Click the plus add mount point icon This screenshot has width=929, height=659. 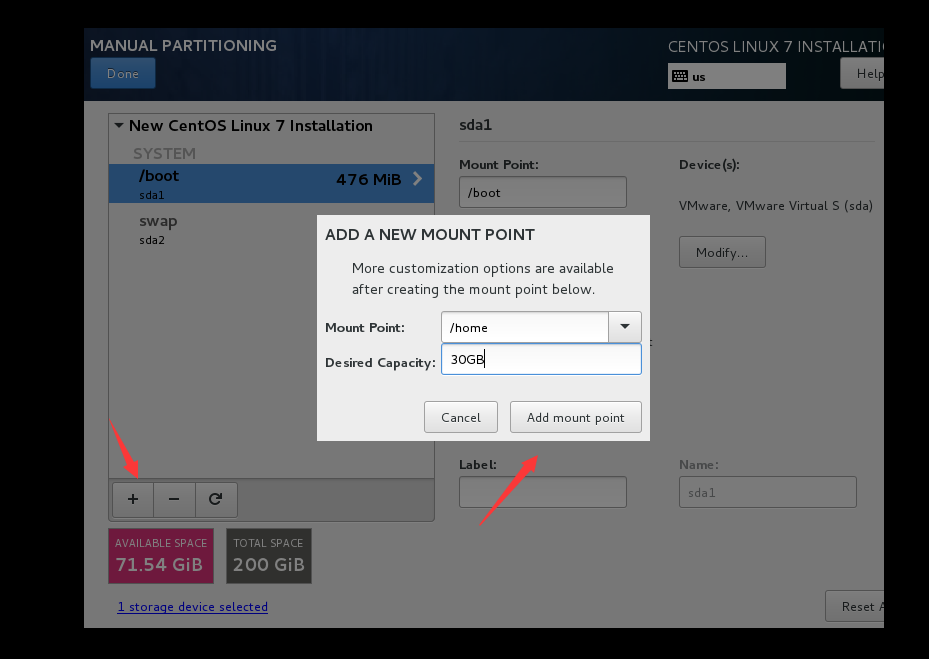[133, 499]
